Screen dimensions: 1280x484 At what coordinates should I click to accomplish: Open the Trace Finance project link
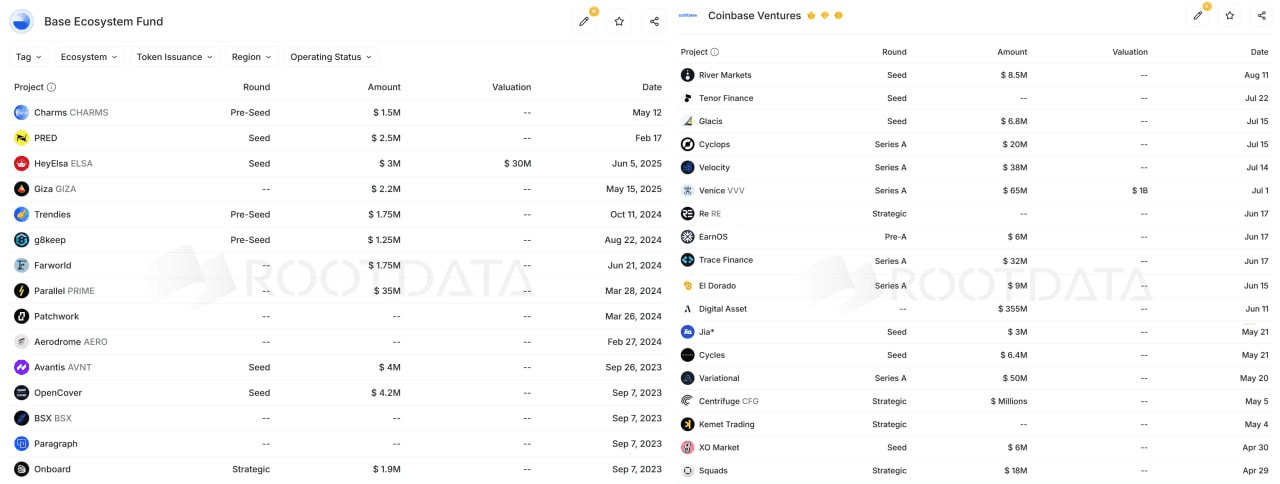[726, 260]
